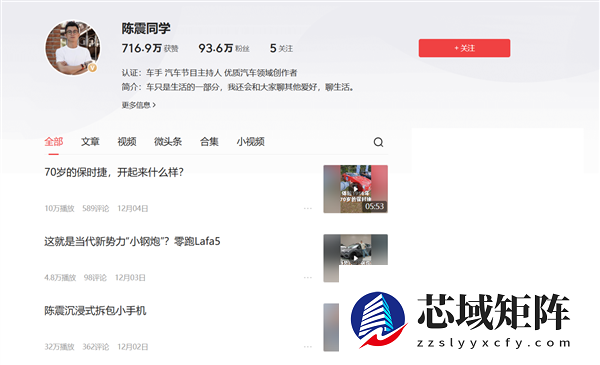
Task: Click the 93.6万 粉丝 count
Action: (224, 48)
